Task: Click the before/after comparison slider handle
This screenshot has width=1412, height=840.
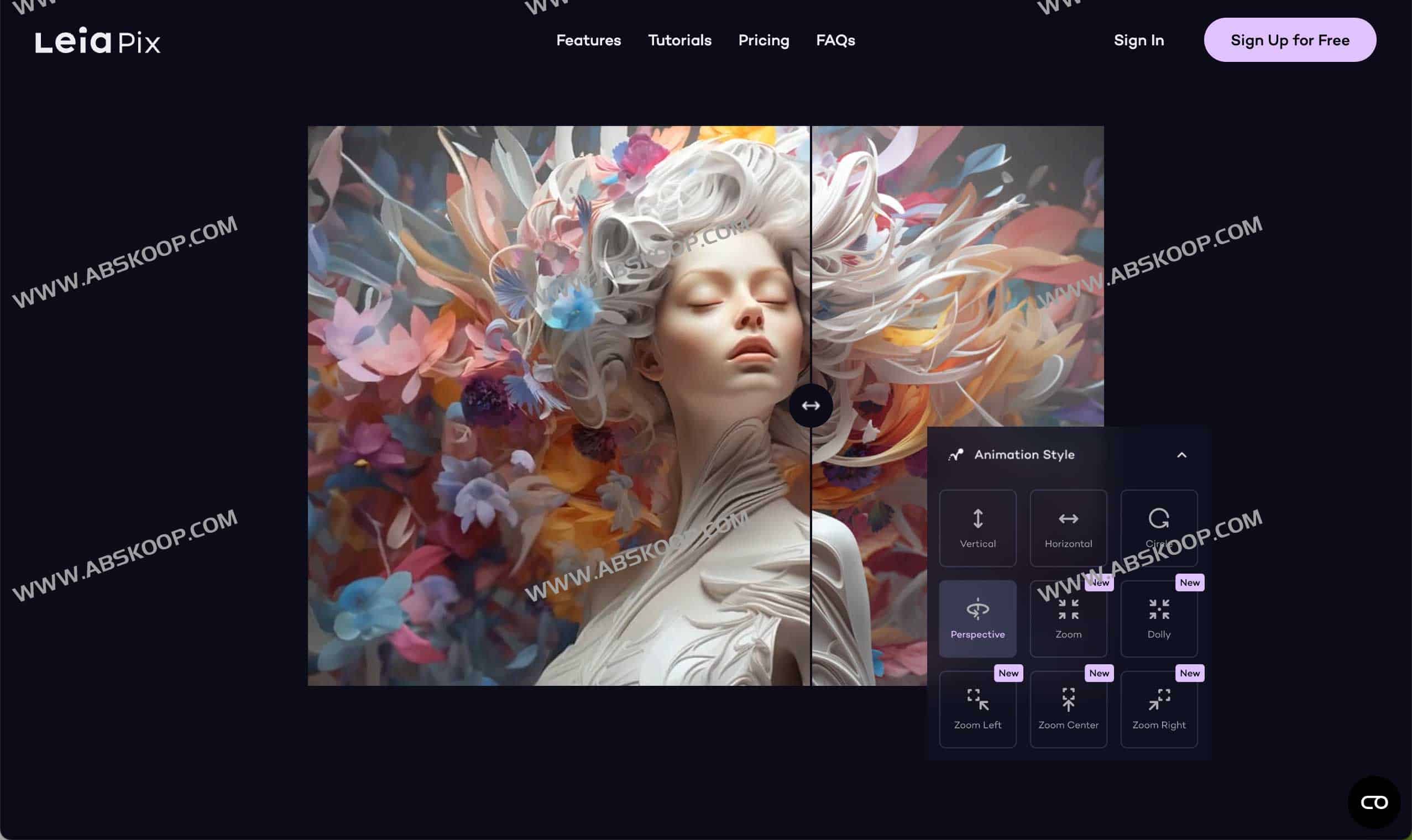Action: 810,405
